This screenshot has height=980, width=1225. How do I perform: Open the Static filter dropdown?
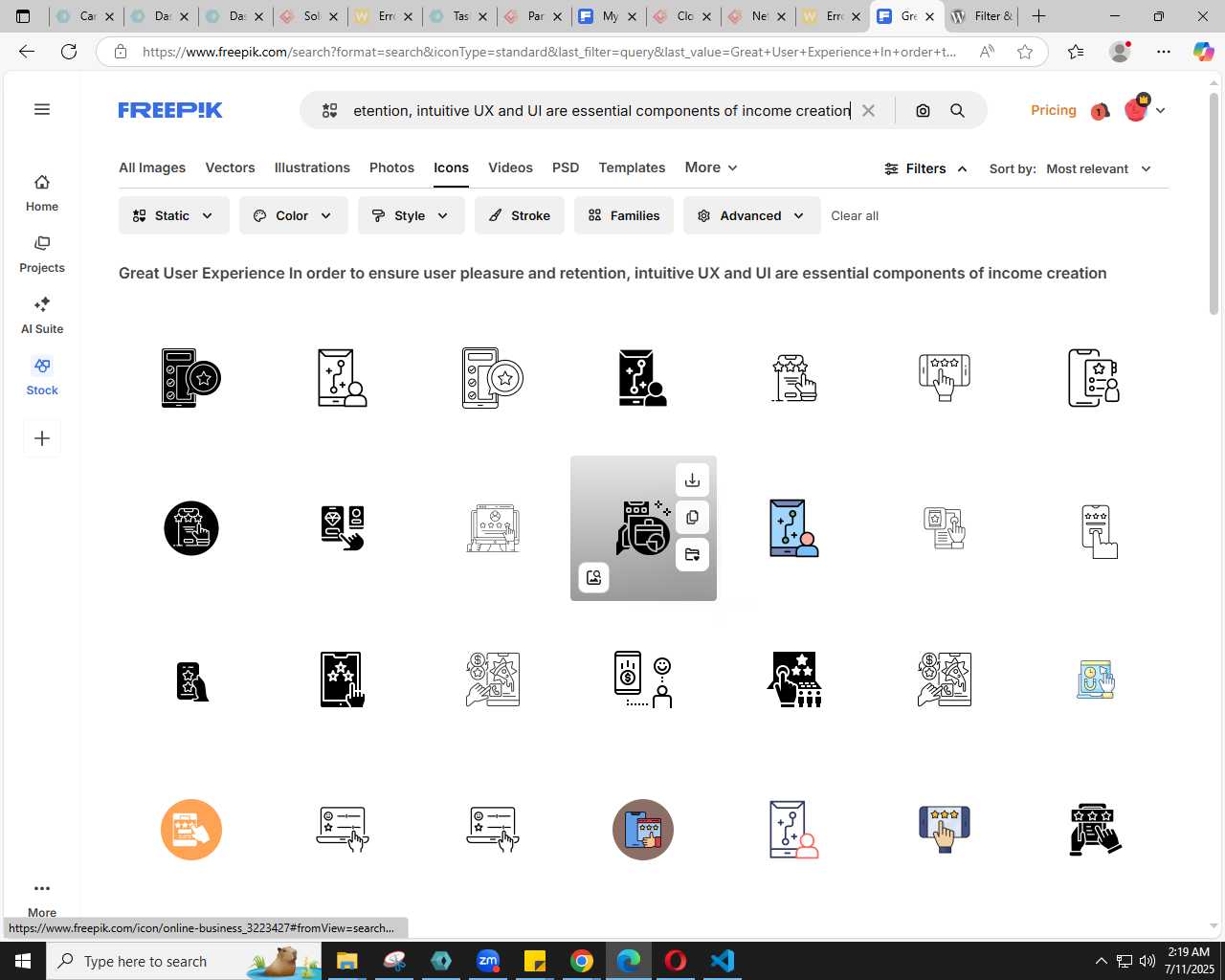[x=174, y=215]
